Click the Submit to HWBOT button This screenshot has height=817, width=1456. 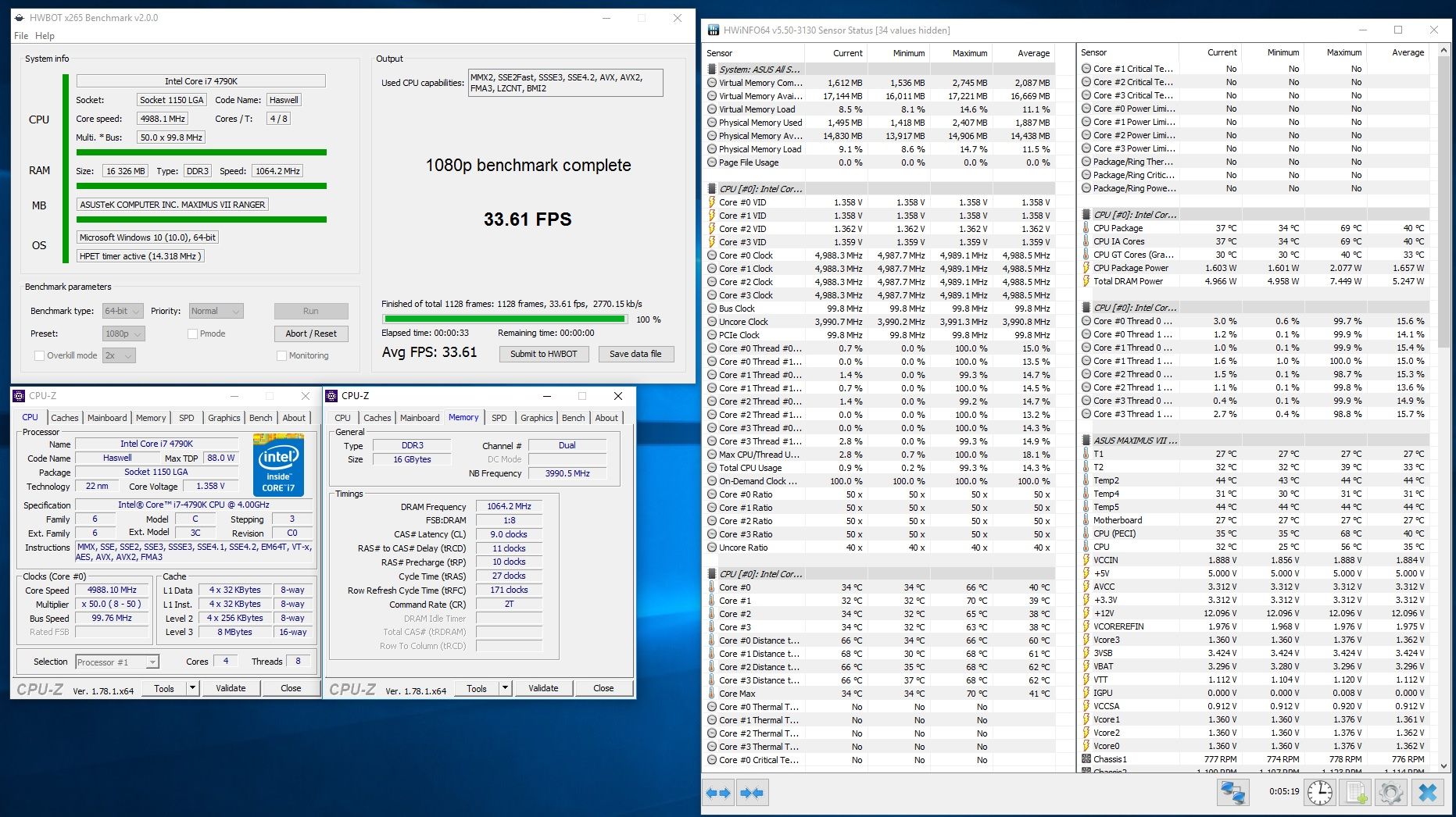click(544, 354)
